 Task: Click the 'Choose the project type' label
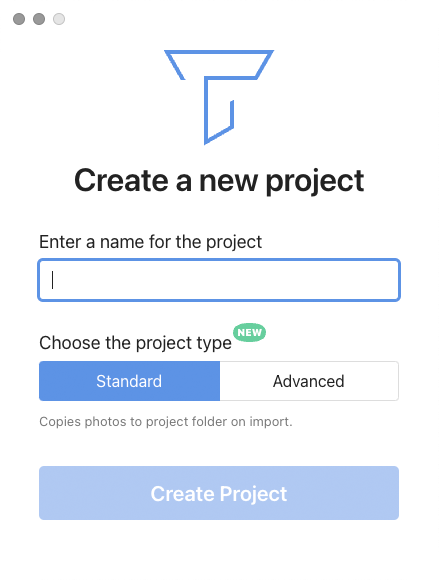coord(135,343)
